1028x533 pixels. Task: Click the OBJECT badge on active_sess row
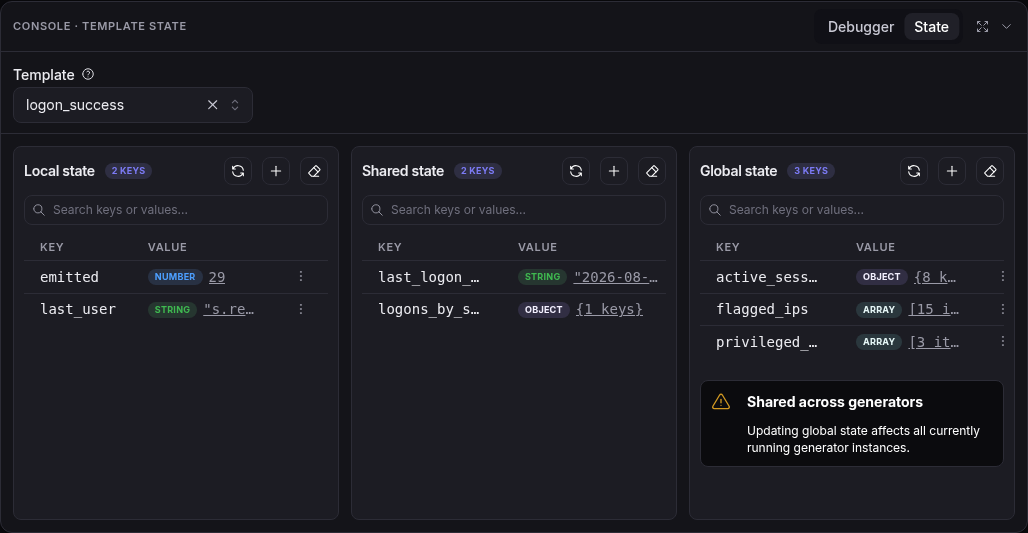[x=882, y=277]
